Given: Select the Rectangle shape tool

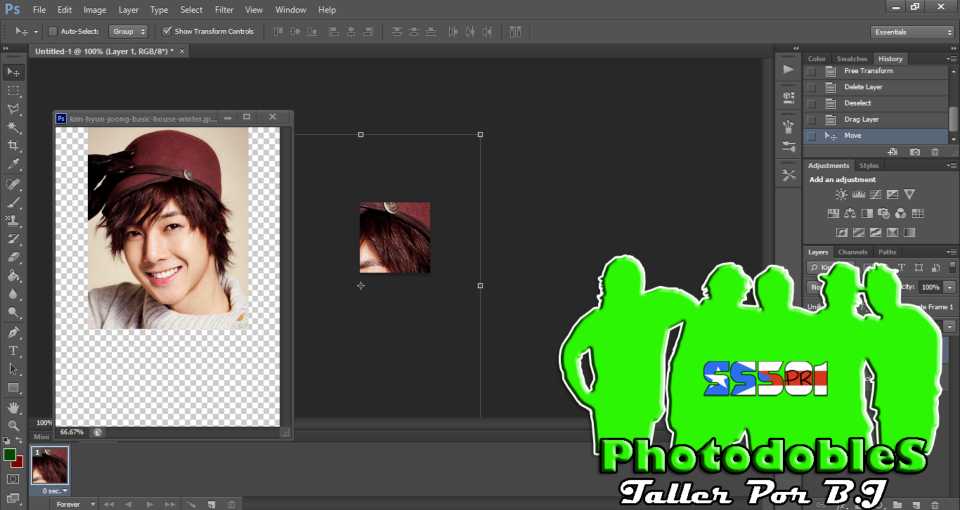Looking at the screenshot, I should tap(13, 388).
